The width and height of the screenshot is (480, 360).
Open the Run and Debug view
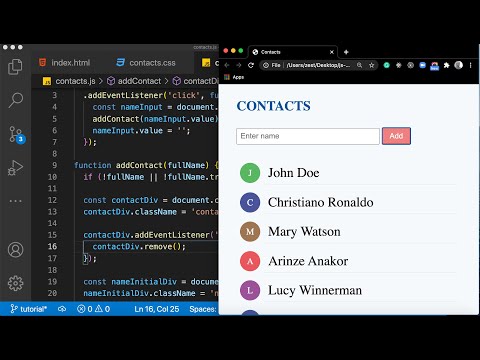(x=15, y=168)
